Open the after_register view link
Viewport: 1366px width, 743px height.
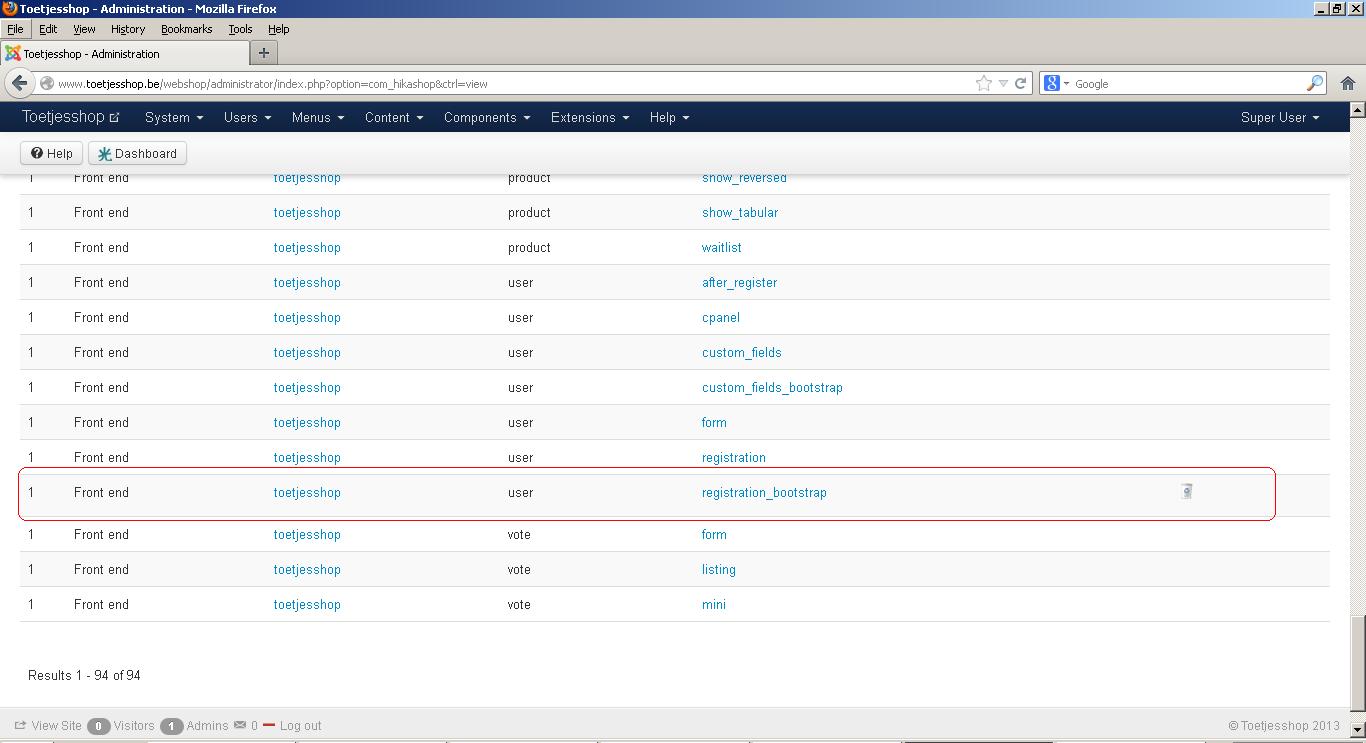coord(740,282)
